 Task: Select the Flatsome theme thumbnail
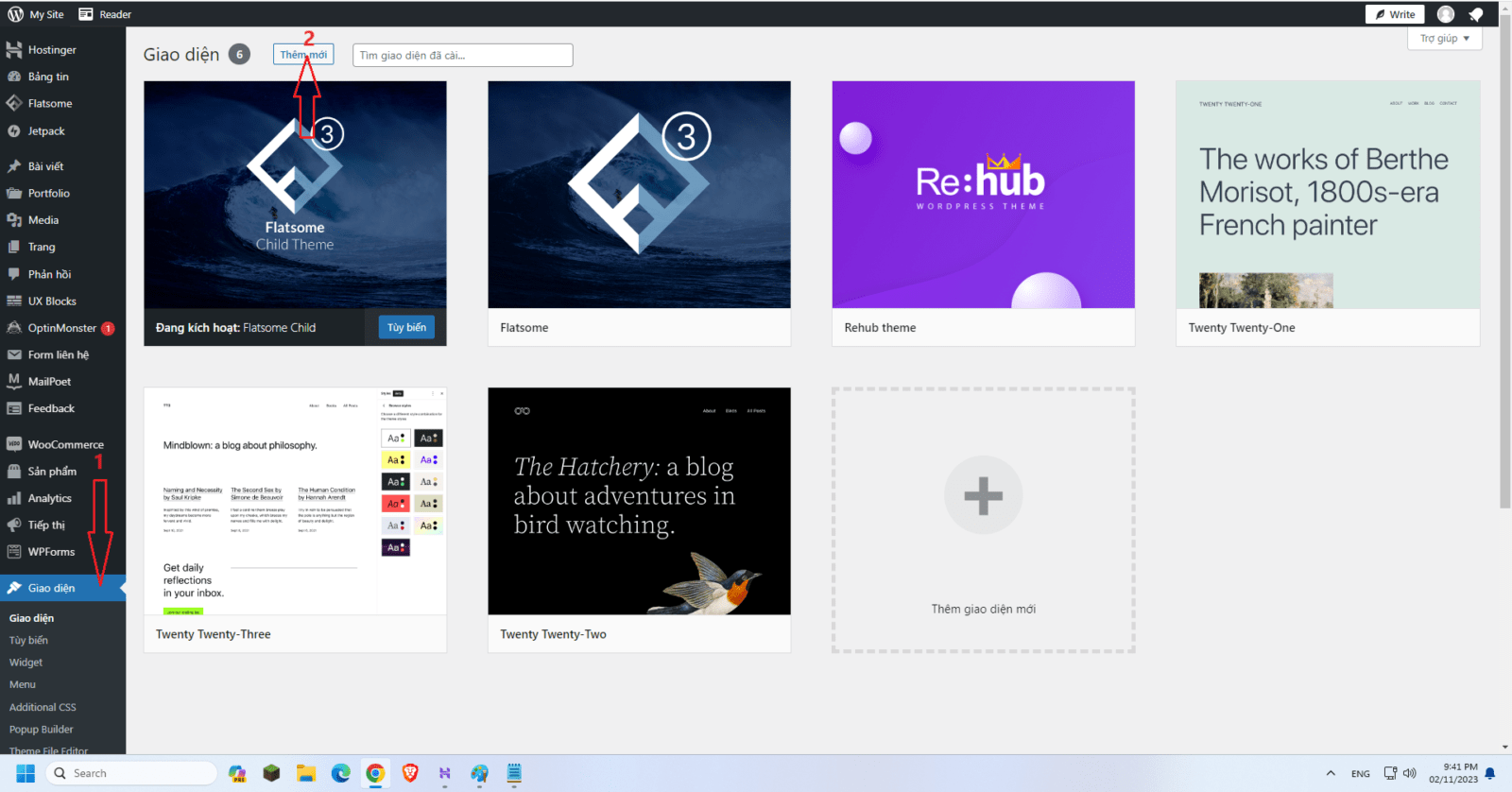(639, 194)
